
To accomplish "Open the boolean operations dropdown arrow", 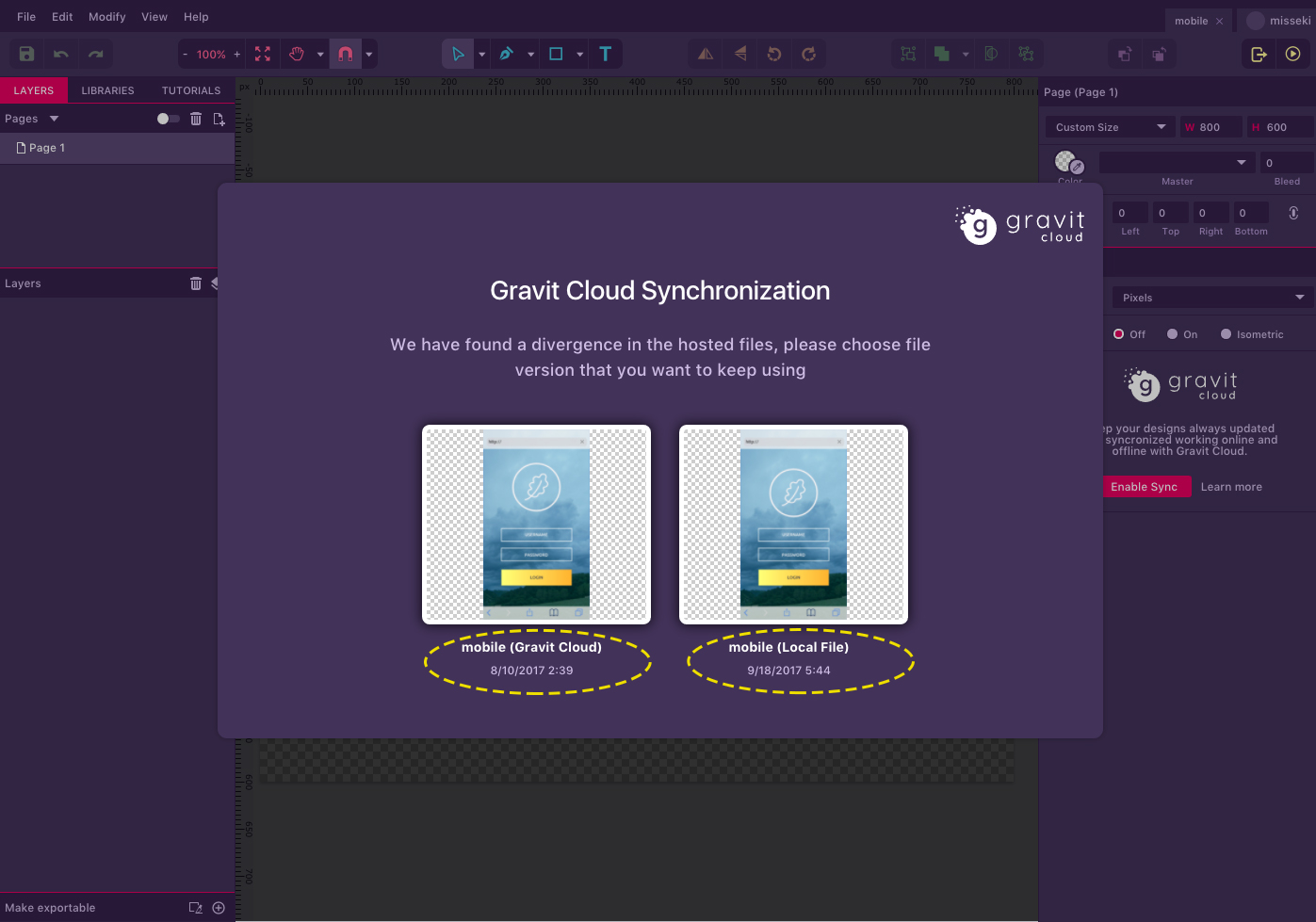I will pyautogui.click(x=966, y=55).
